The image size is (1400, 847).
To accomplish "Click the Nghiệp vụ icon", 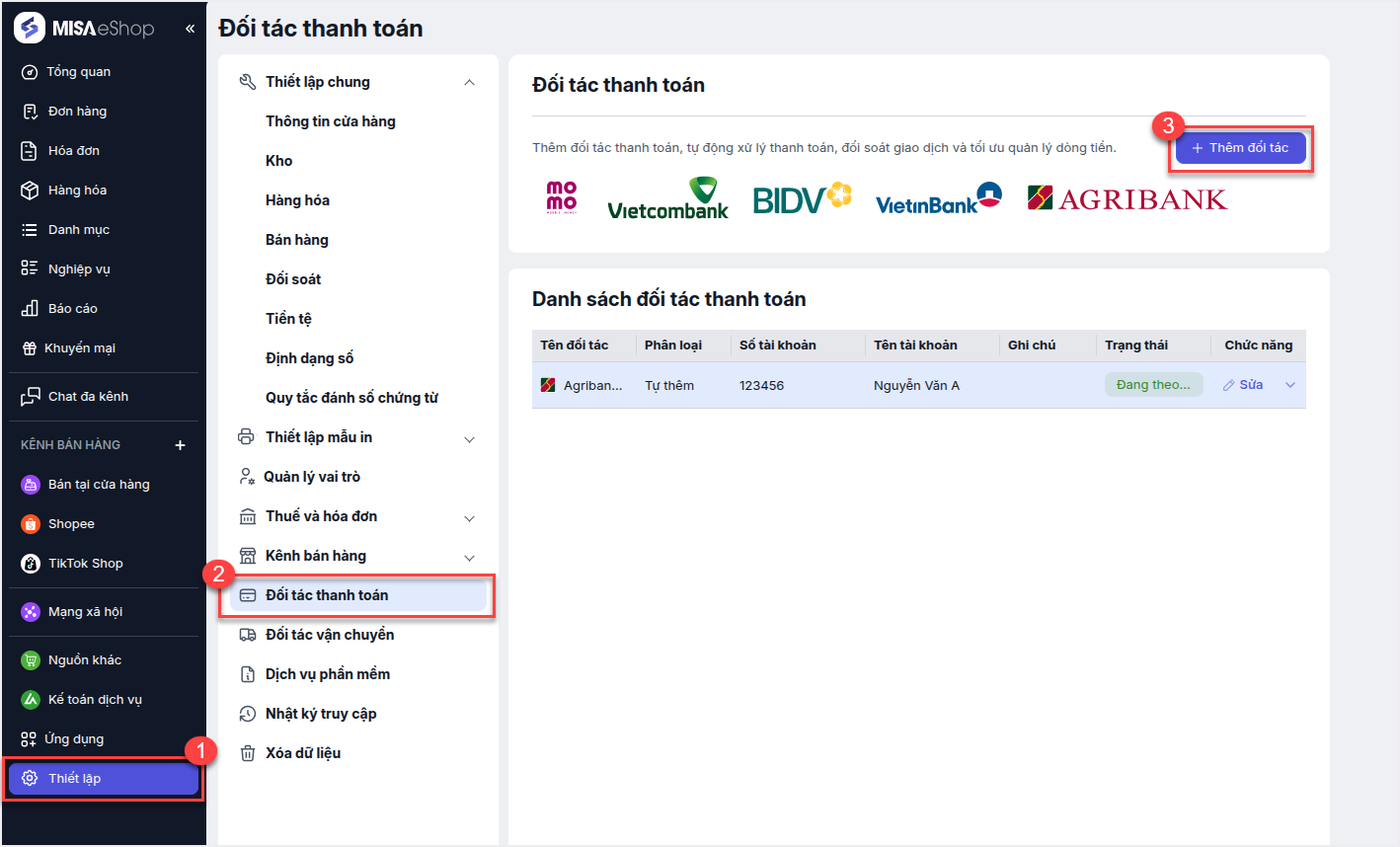I will [x=30, y=269].
